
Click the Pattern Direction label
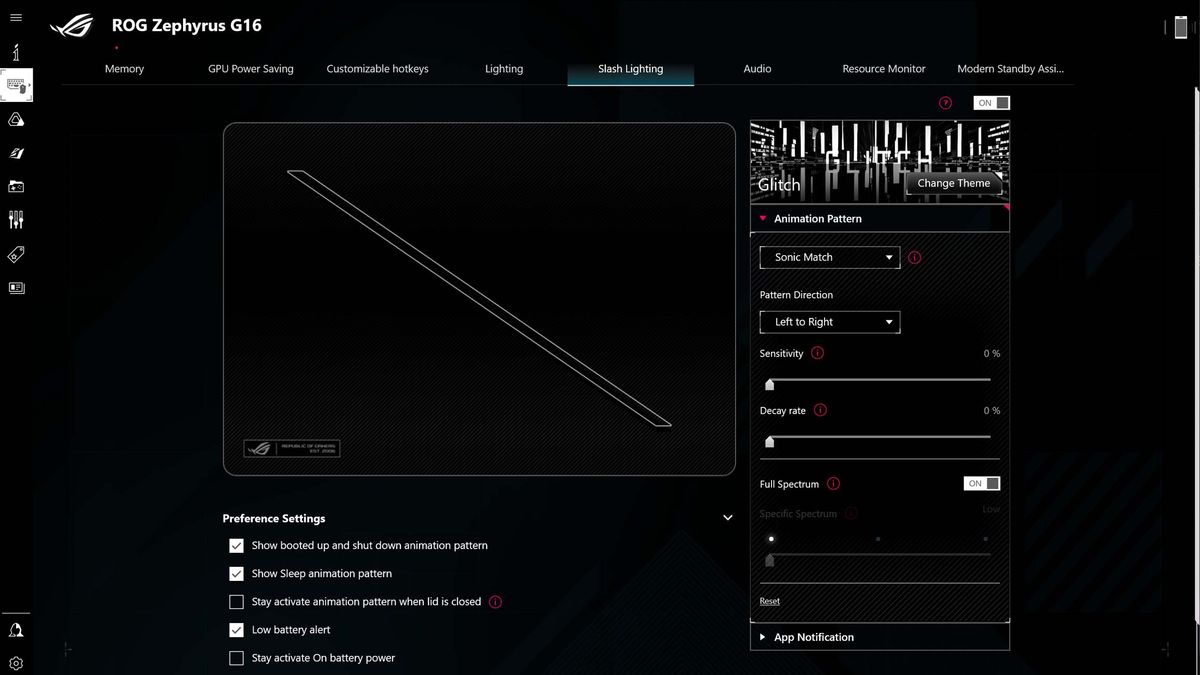tap(796, 295)
